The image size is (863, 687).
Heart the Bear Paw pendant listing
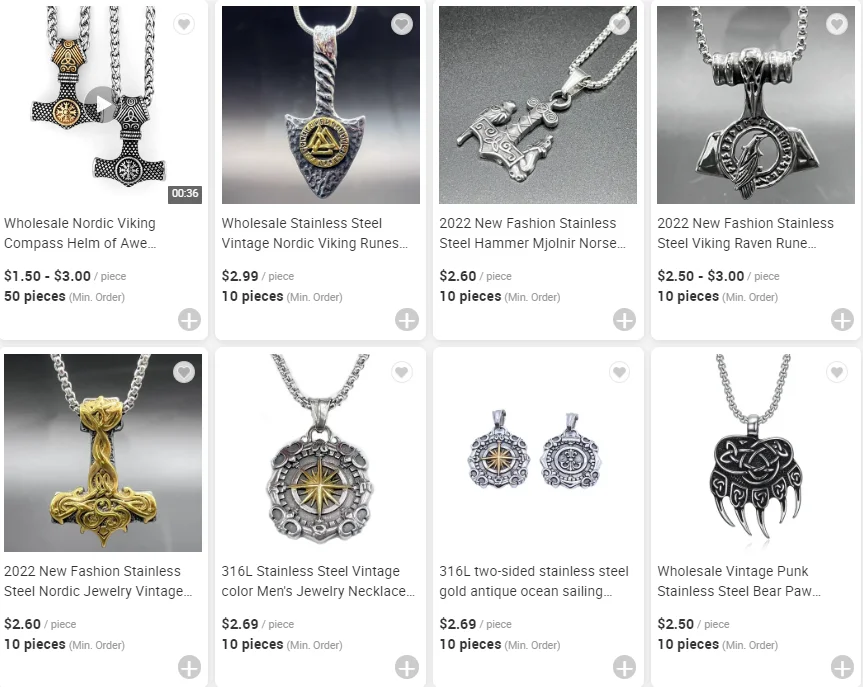[x=837, y=372]
